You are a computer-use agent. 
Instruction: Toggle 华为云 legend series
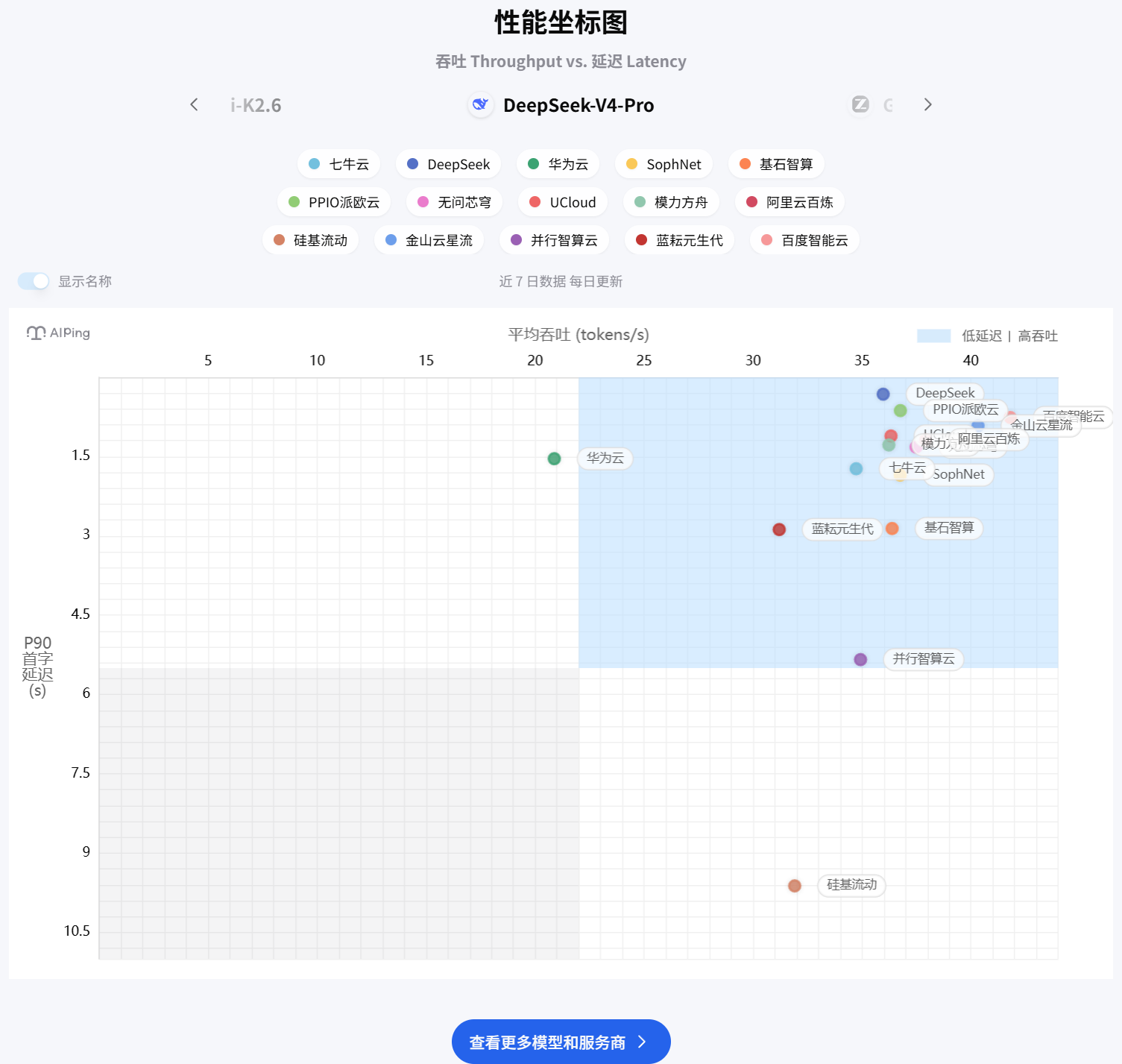point(558,164)
